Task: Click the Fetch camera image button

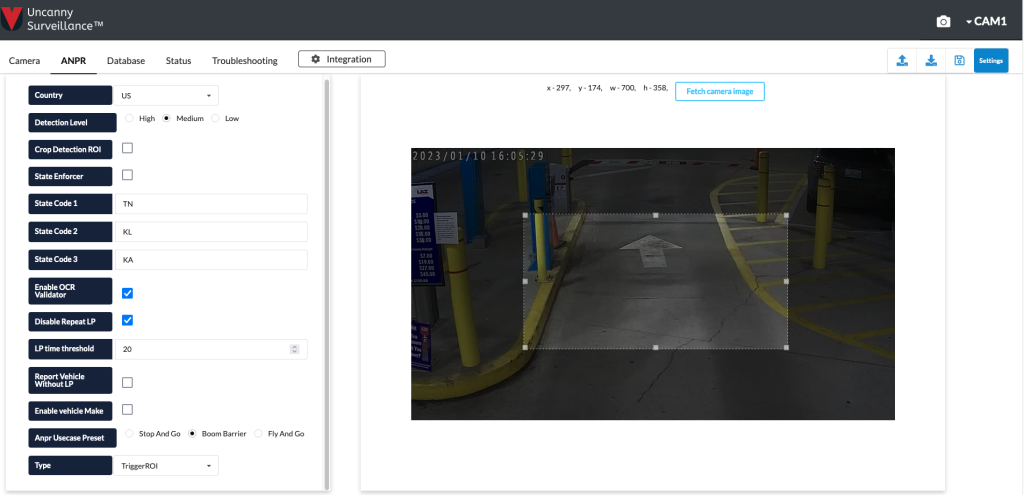Action: pos(719,91)
